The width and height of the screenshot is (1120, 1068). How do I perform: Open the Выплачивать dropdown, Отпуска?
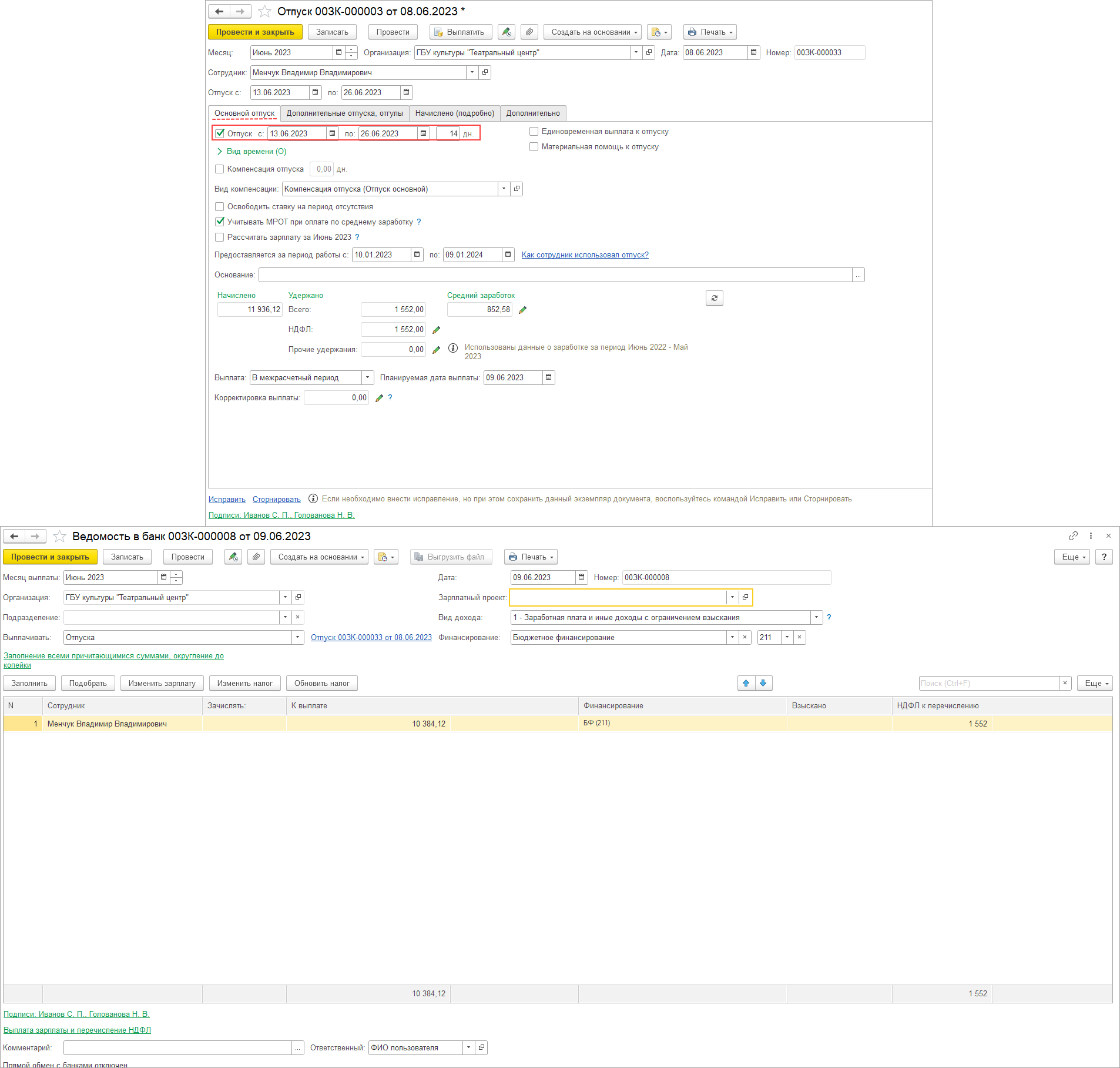(x=298, y=637)
